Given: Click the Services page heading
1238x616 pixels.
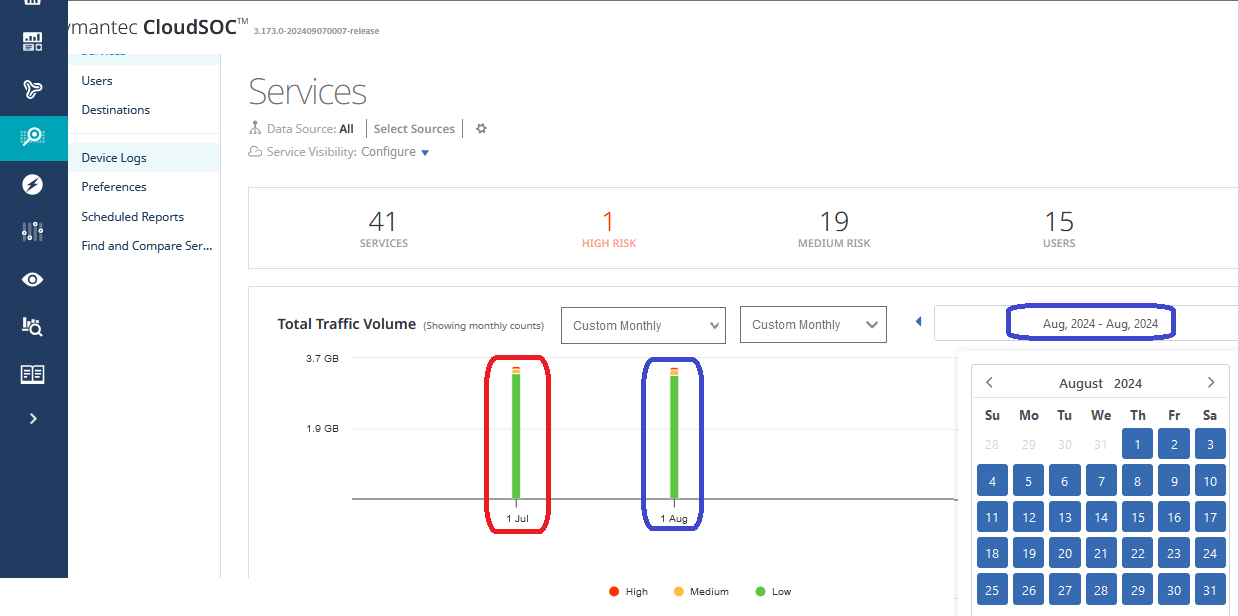Looking at the screenshot, I should [308, 92].
